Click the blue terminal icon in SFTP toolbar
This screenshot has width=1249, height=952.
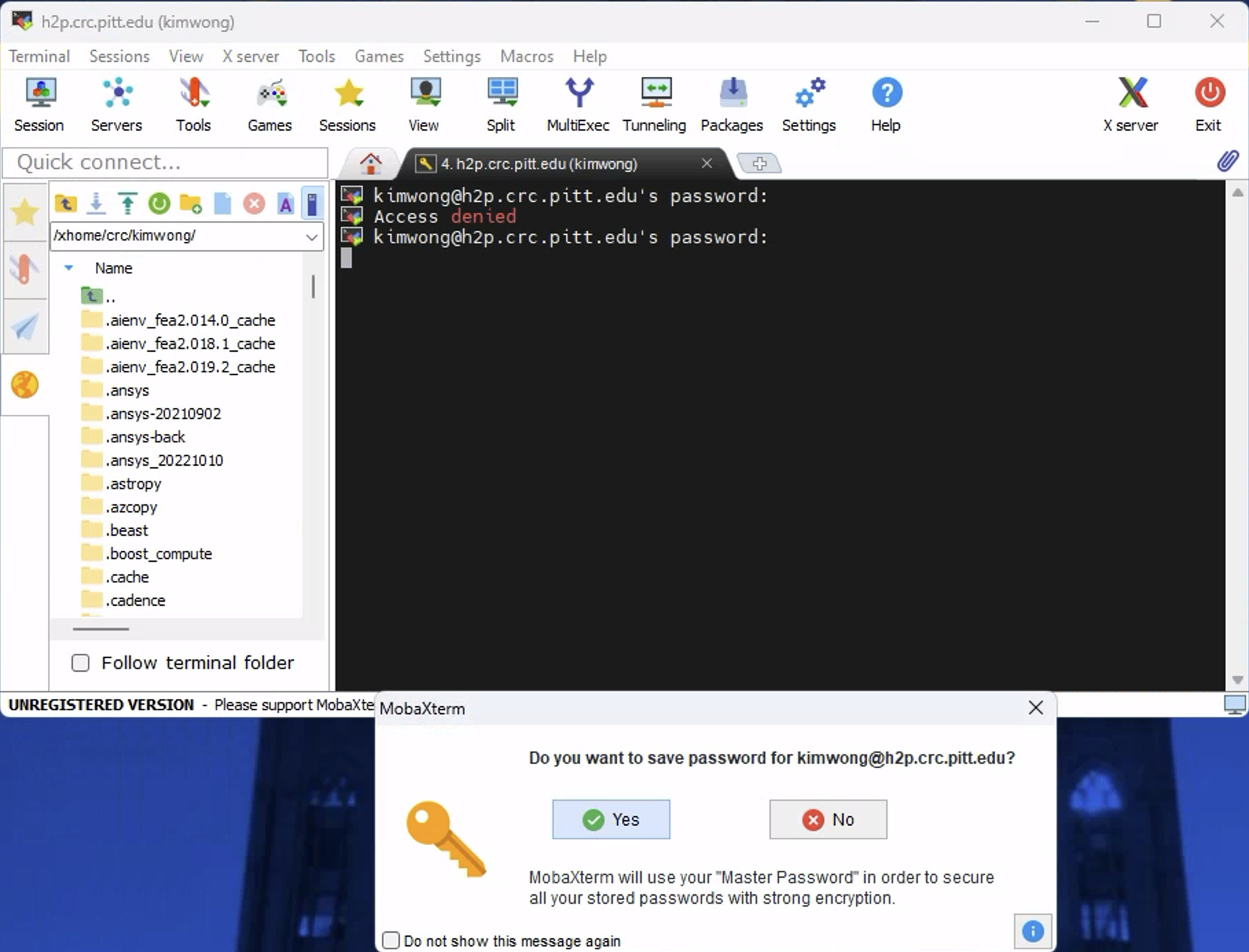313,203
